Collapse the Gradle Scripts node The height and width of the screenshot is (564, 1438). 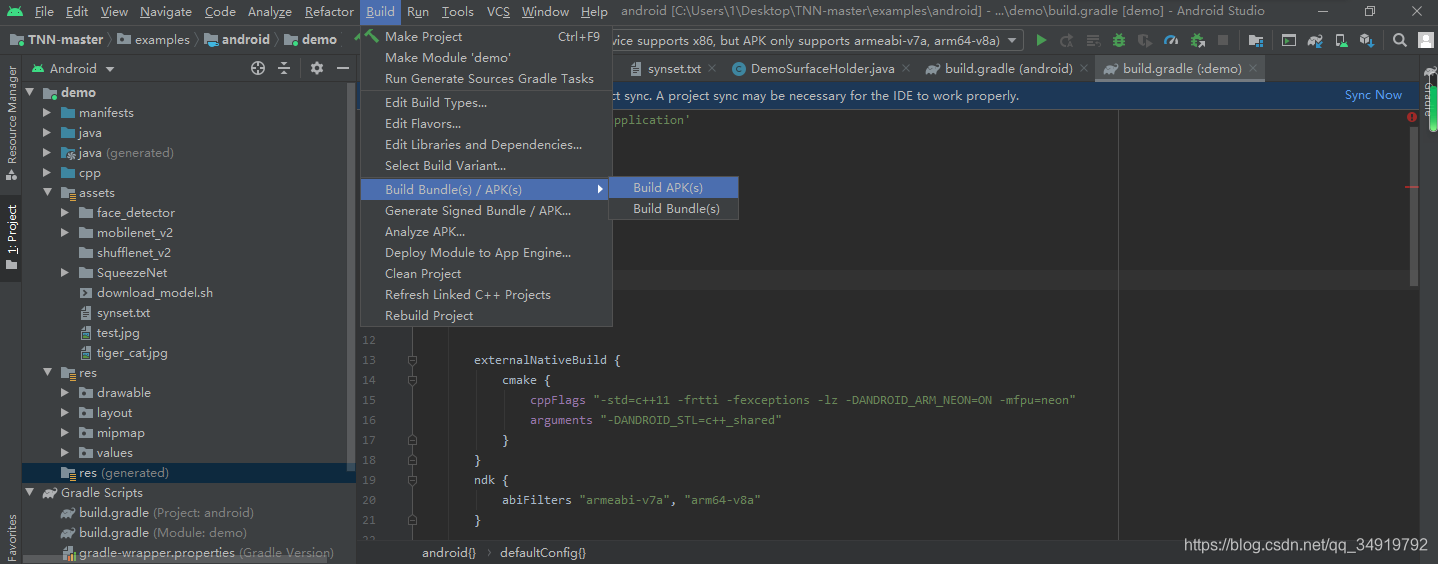point(29,492)
